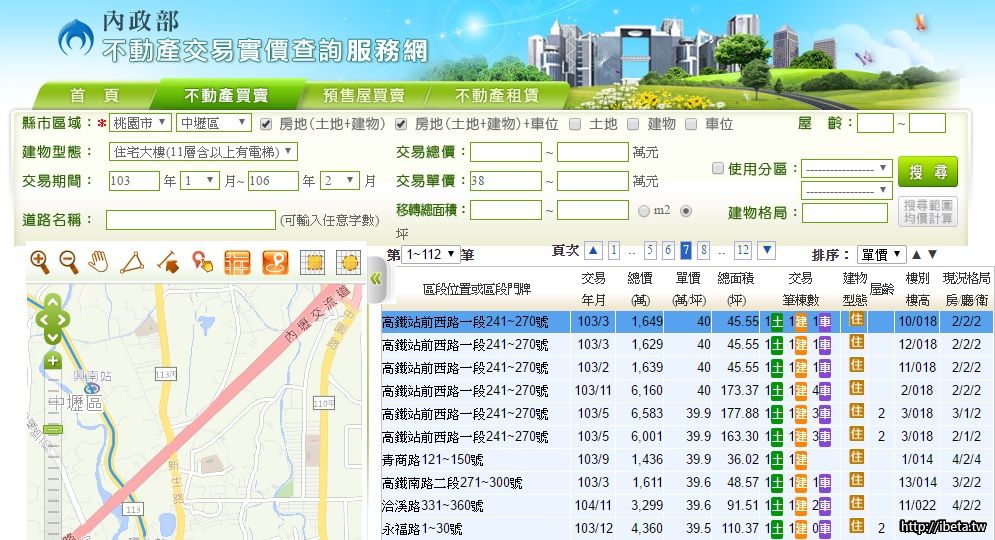Select the zoom-out magnifier map tool

pos(68,262)
